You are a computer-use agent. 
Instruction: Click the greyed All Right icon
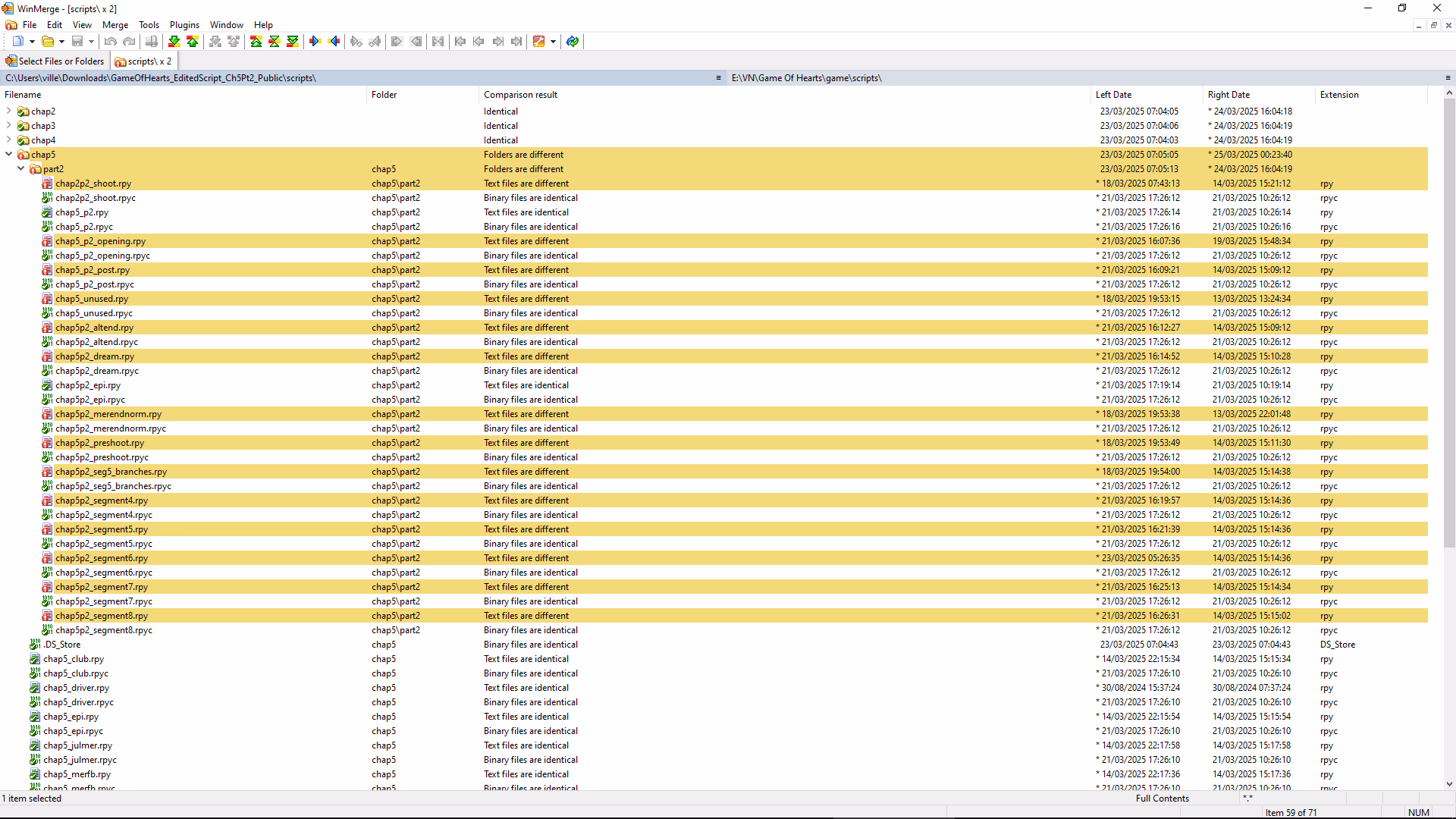397,42
